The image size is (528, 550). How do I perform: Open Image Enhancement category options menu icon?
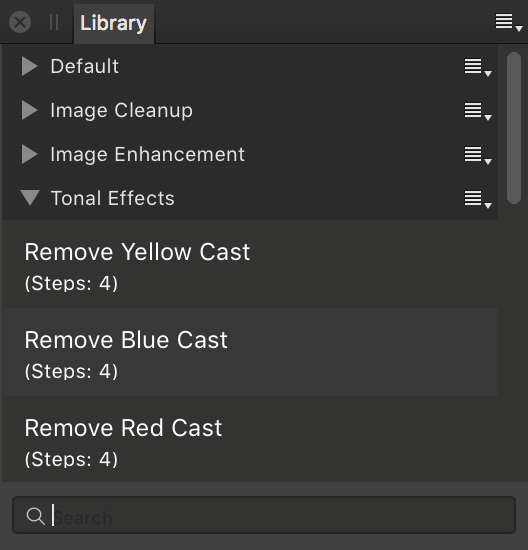coord(478,155)
